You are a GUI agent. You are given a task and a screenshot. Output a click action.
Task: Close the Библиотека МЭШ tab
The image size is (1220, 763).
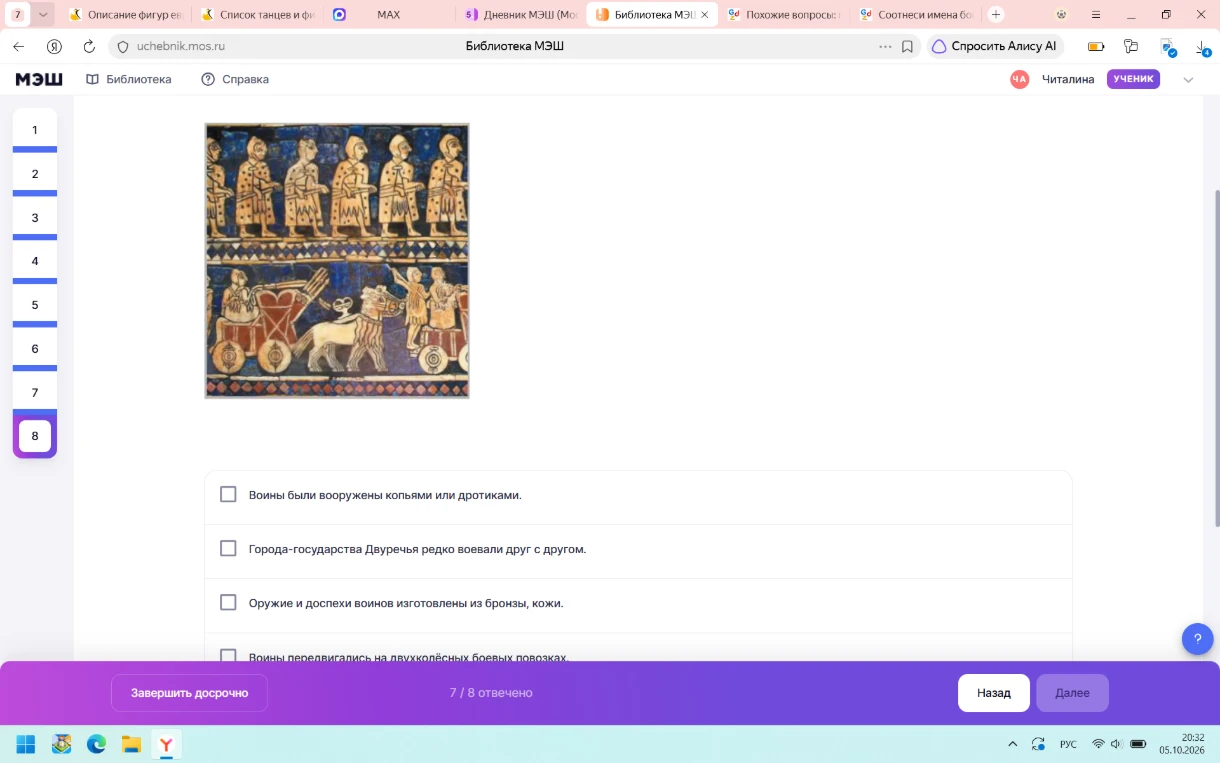point(705,15)
